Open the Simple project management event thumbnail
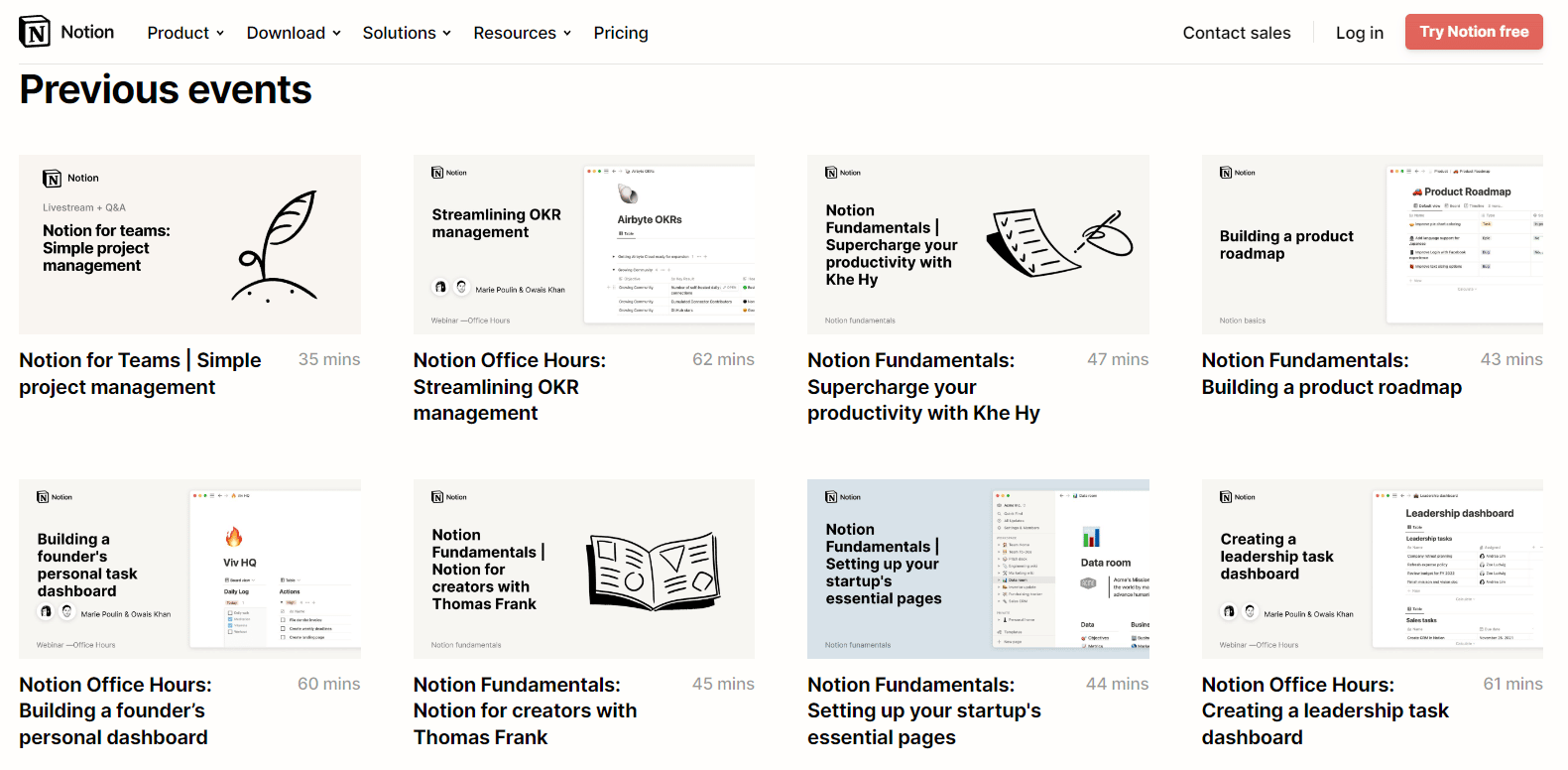The height and width of the screenshot is (770, 1568). click(189, 244)
